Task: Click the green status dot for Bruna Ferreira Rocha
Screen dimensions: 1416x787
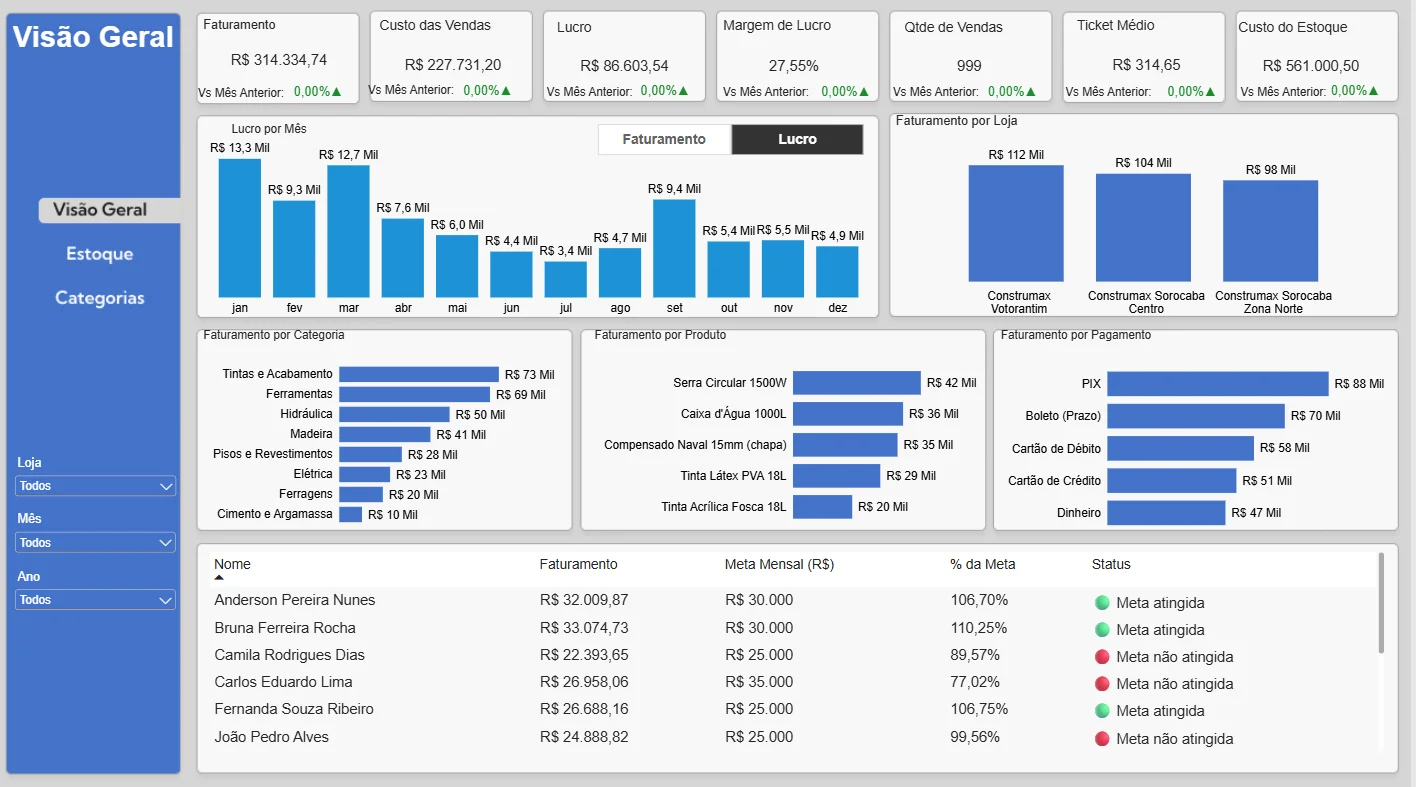Action: tap(1102, 630)
